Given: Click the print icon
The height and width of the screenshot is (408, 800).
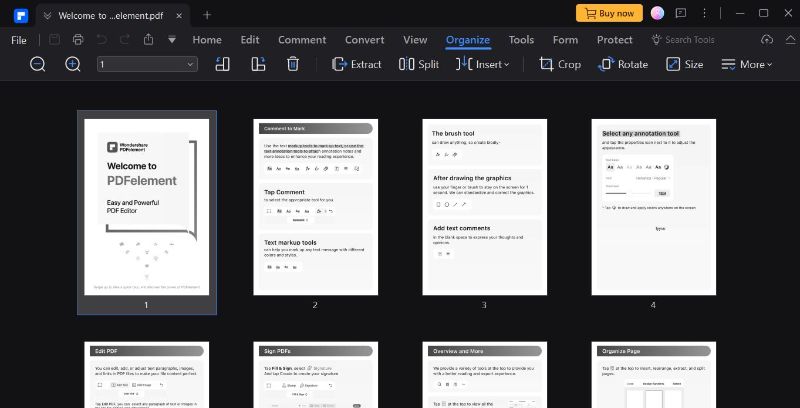Looking at the screenshot, I should click(x=78, y=40).
